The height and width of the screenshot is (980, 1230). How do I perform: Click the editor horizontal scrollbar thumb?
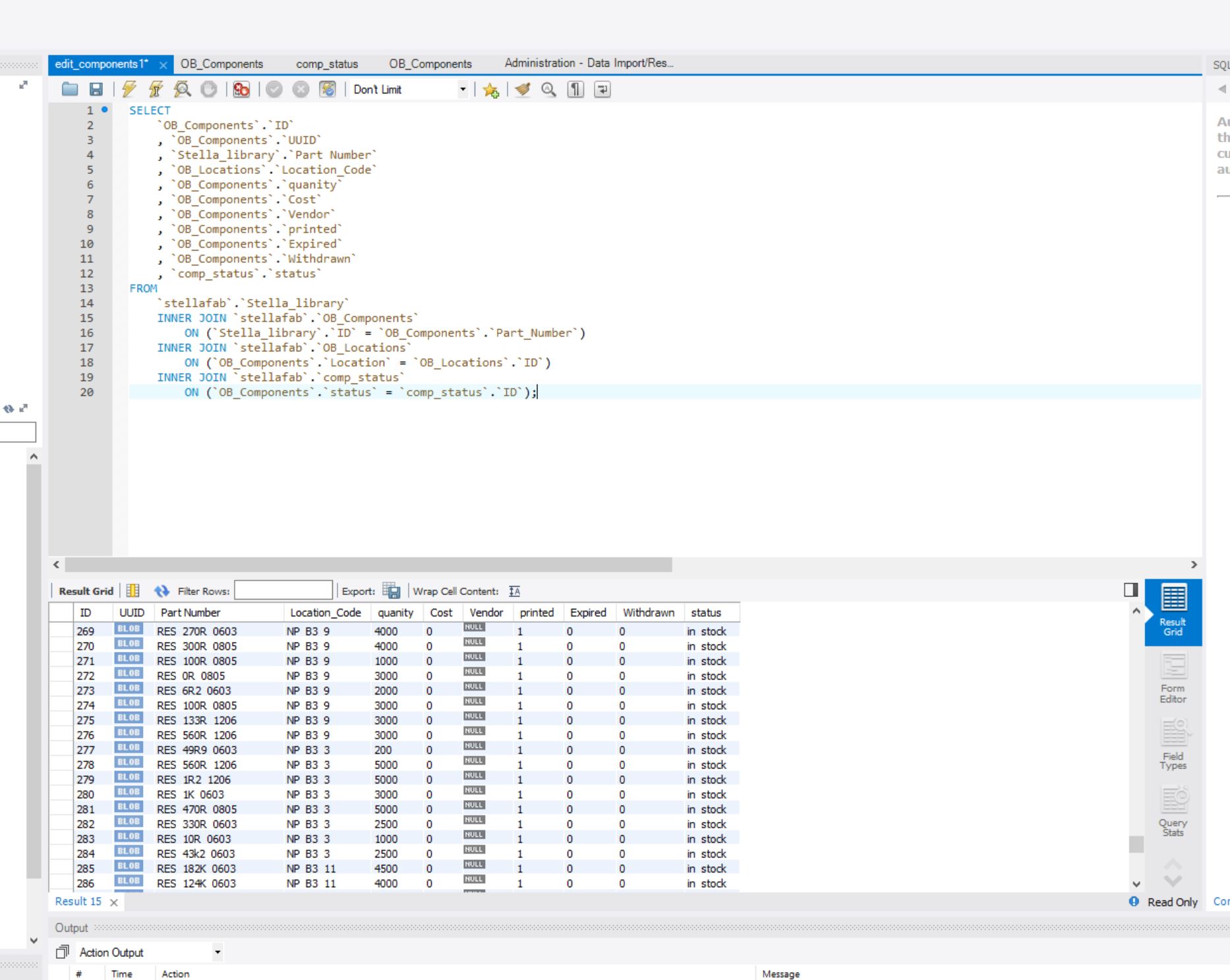(368, 565)
